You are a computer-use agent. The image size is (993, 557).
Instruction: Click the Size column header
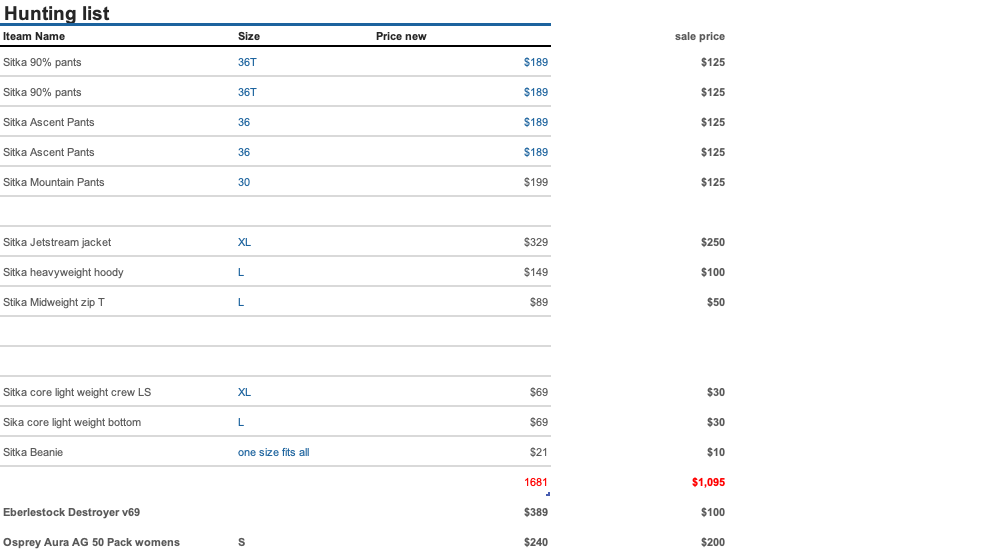coord(249,36)
